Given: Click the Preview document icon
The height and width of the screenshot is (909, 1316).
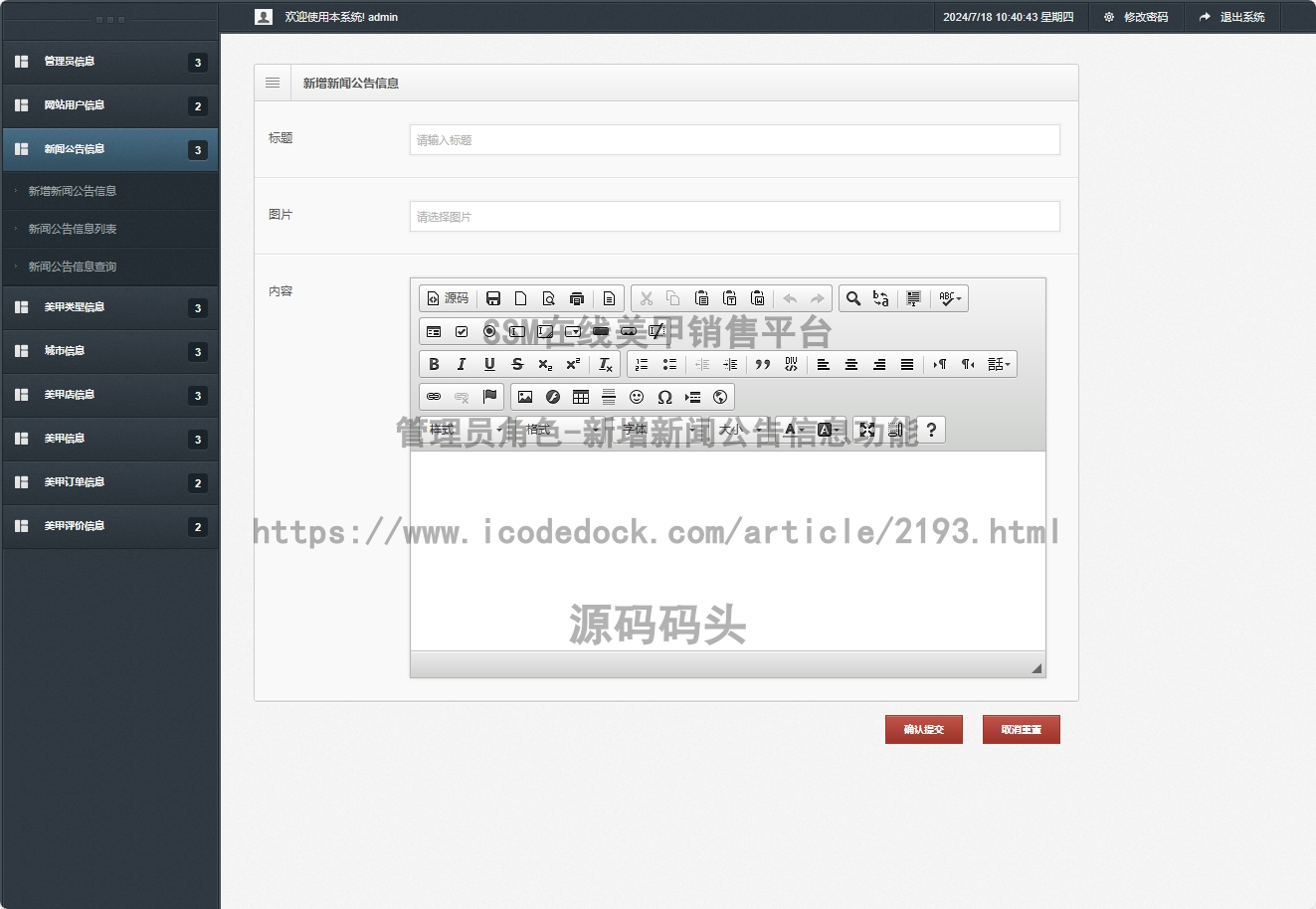Looking at the screenshot, I should pyautogui.click(x=549, y=298).
